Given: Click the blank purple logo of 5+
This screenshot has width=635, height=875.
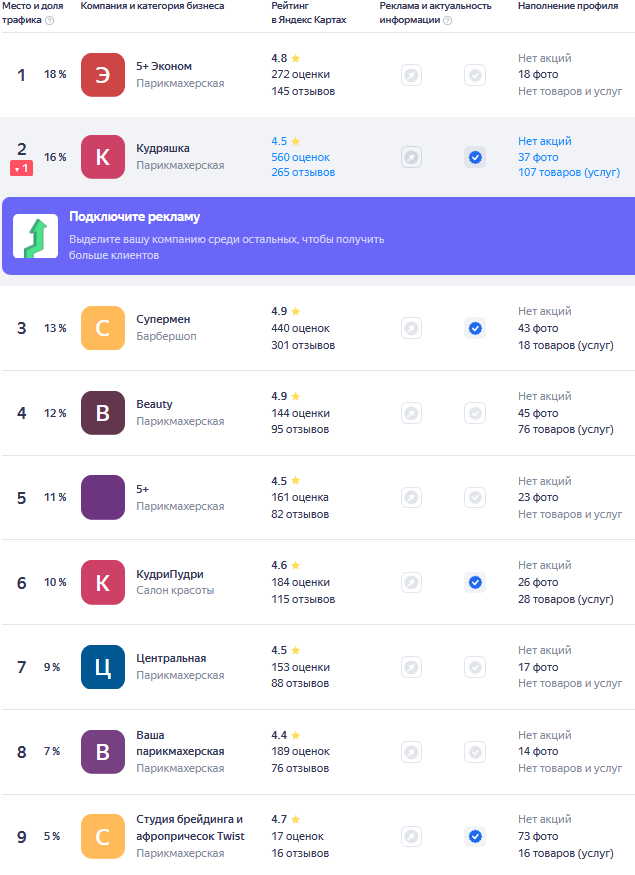Looking at the screenshot, I should click(103, 497).
